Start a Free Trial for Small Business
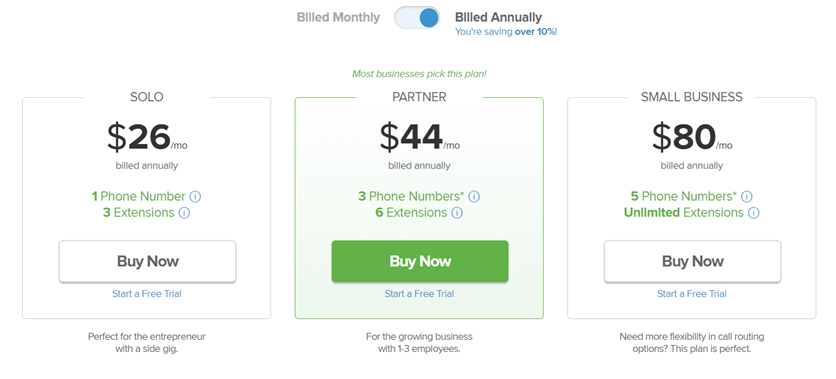The height and width of the screenshot is (379, 836). click(x=692, y=294)
